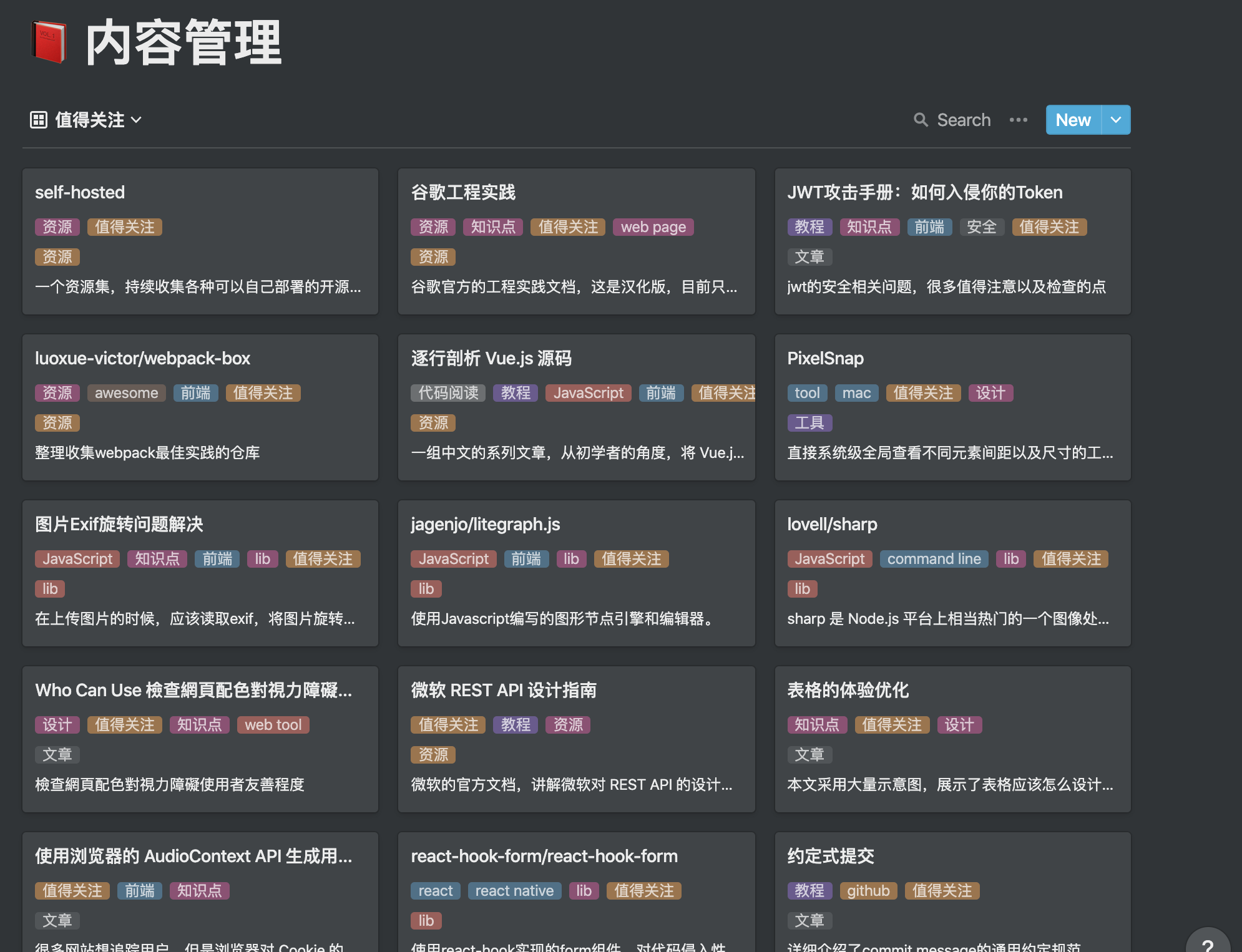Open the help question mark button
1242x952 pixels.
coord(1207,945)
